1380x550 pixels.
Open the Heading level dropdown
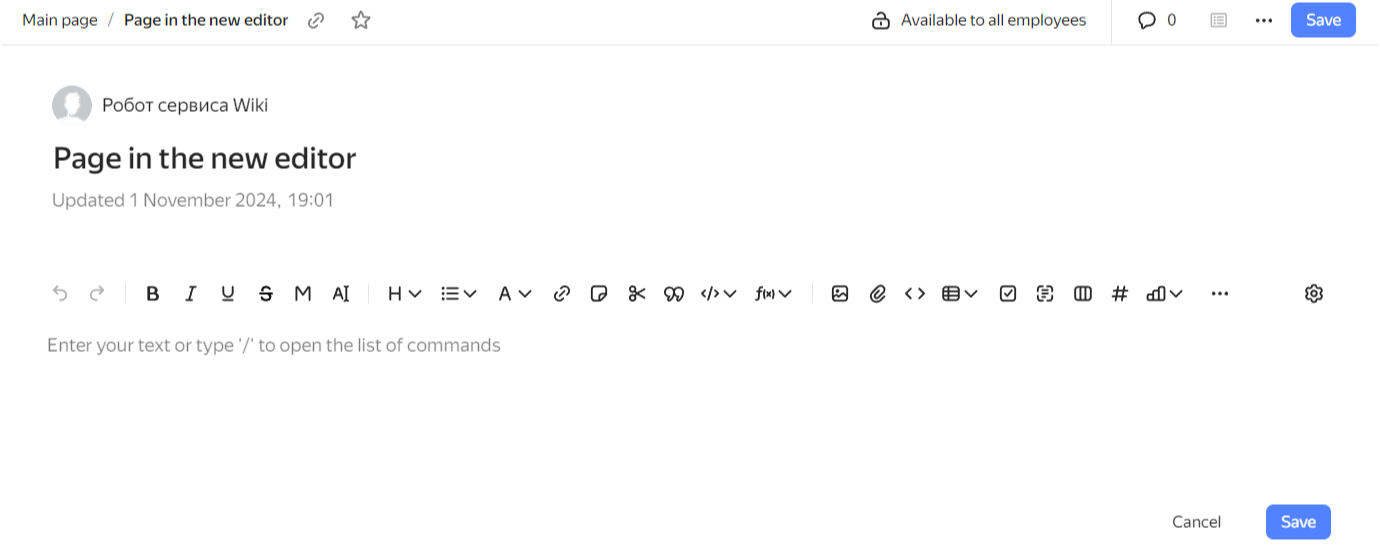tap(404, 294)
